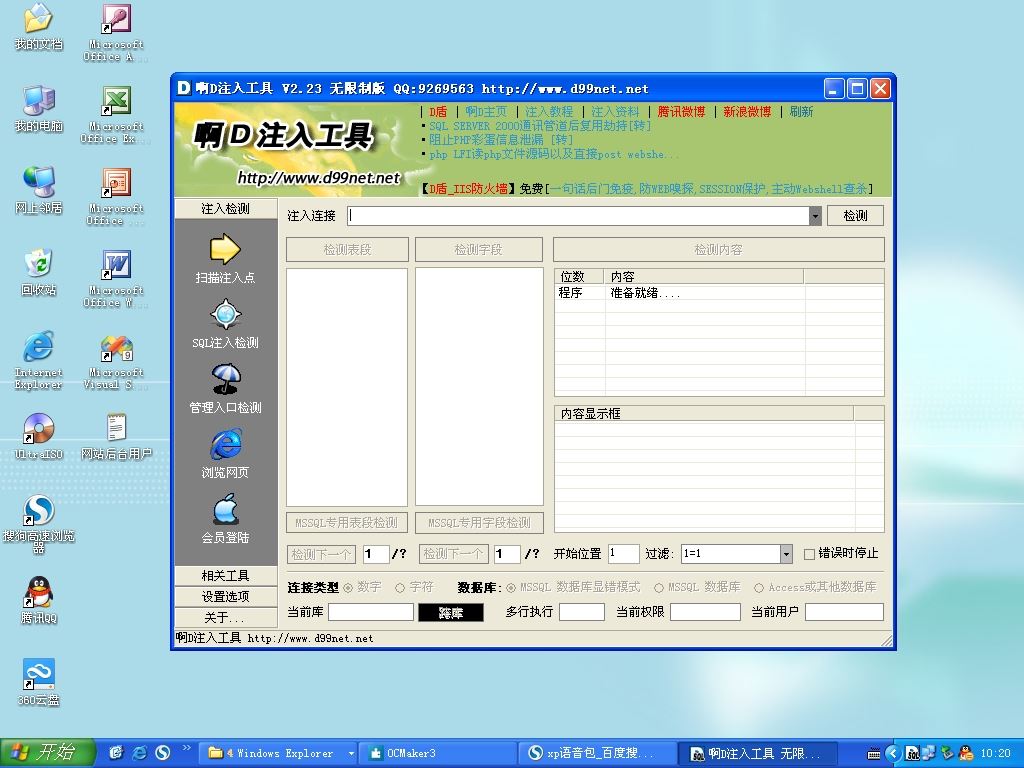Viewport: 1024px width, 768px height.
Task: Switch to 设置选项 sidebar tab
Action: 226,596
